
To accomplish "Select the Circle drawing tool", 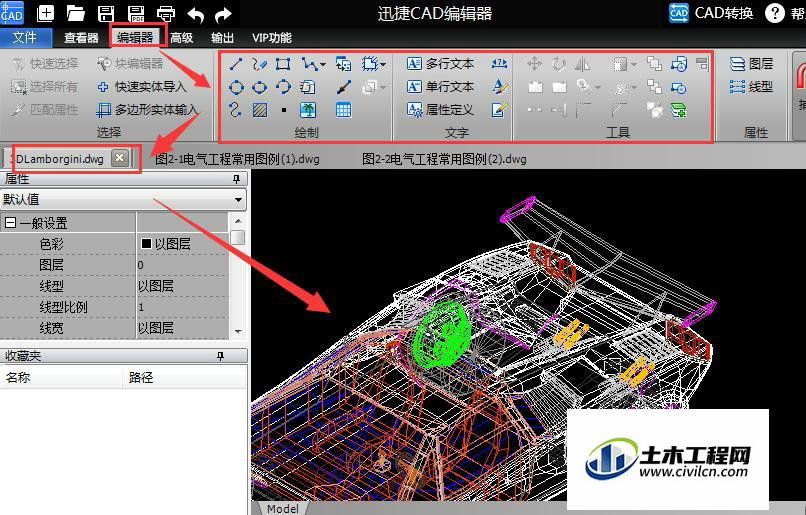I will coord(236,87).
